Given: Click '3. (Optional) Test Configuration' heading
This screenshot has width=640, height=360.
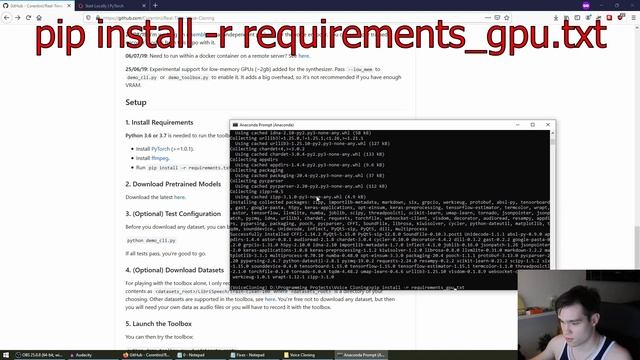Looking at the screenshot, I should (173, 213).
